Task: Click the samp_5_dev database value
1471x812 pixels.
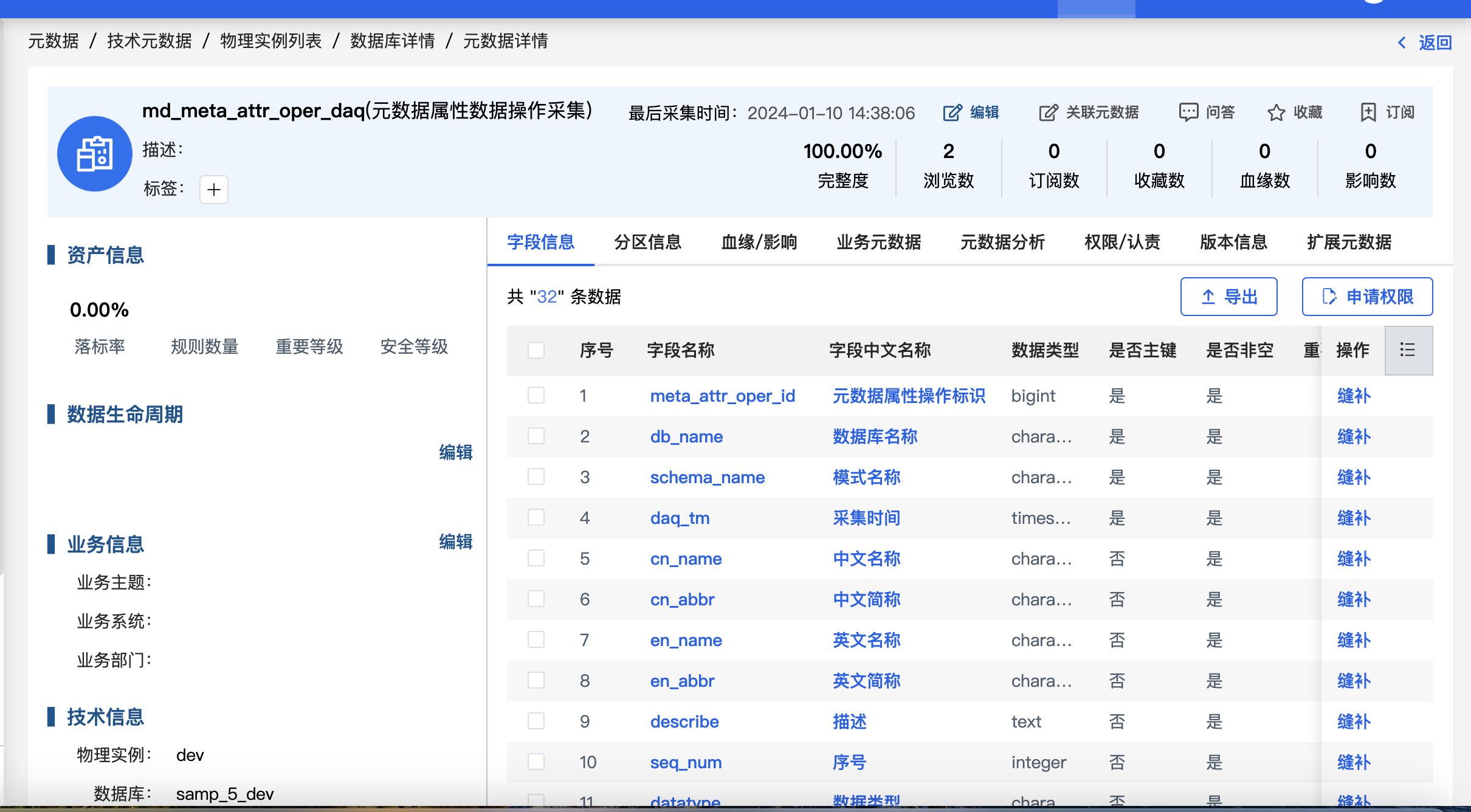Action: point(225,794)
